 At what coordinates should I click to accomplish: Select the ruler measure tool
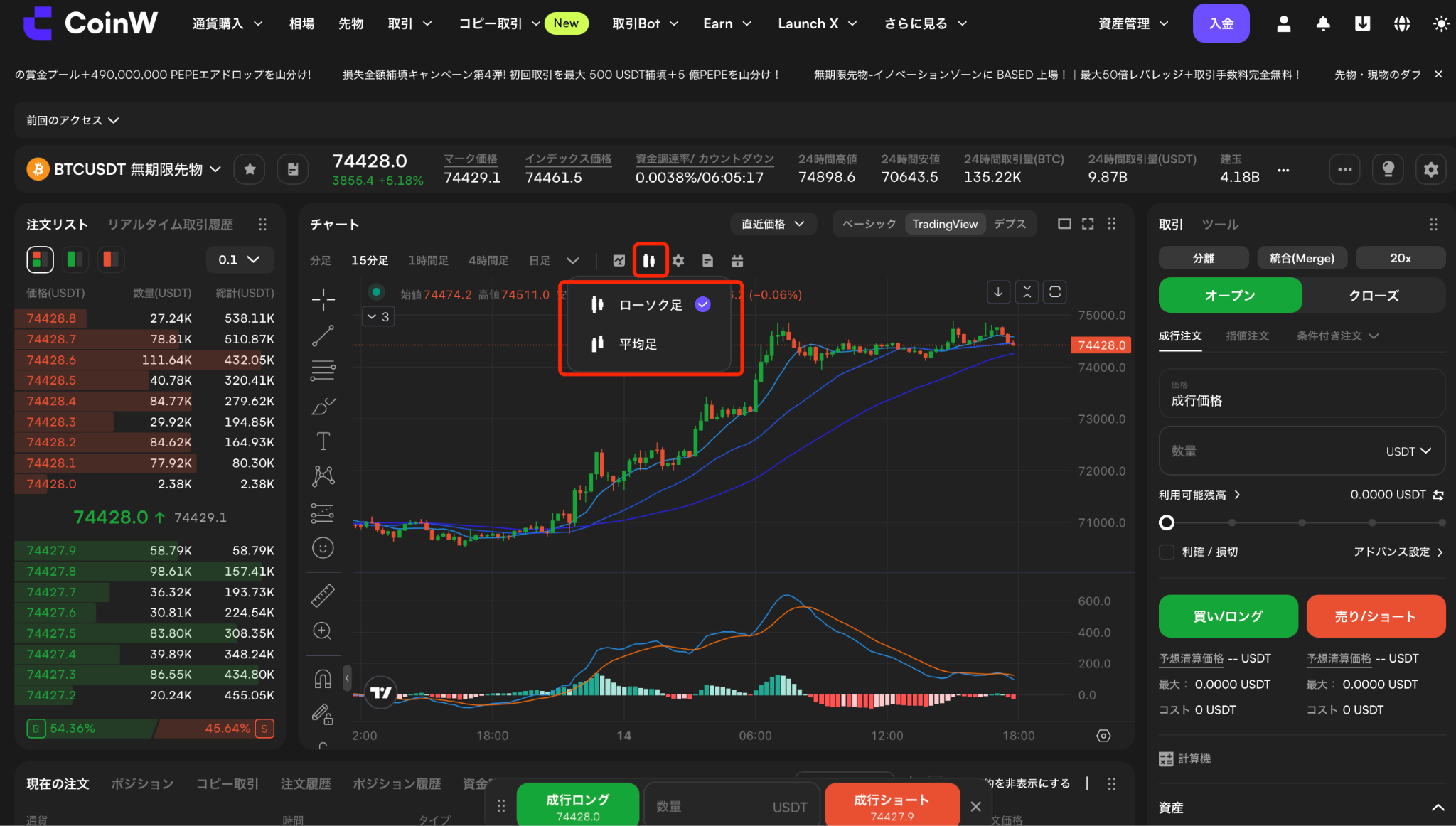pyautogui.click(x=323, y=595)
